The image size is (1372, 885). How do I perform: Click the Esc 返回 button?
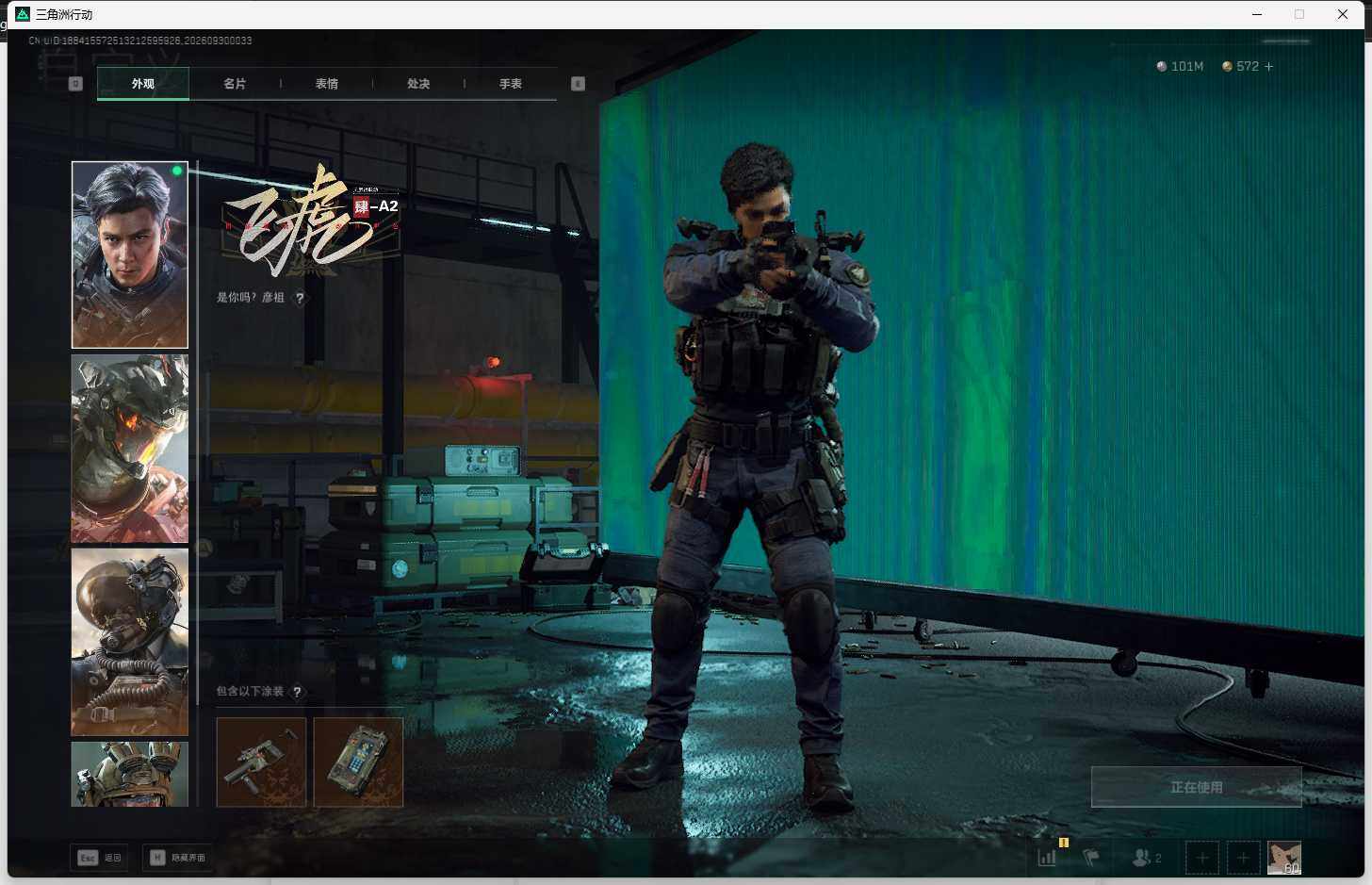[100, 858]
